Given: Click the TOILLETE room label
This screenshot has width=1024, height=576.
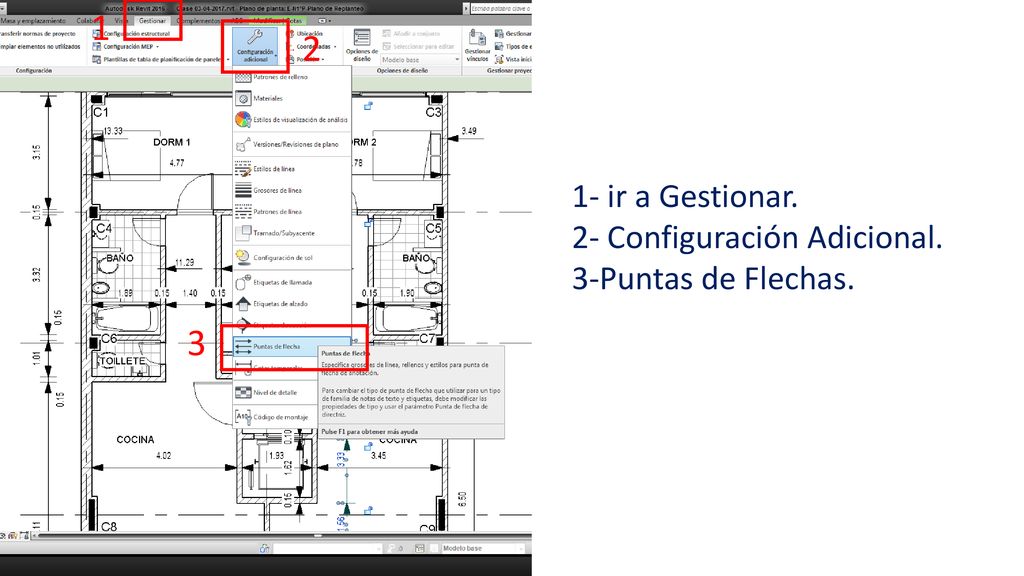Looking at the screenshot, I should 122,361.
